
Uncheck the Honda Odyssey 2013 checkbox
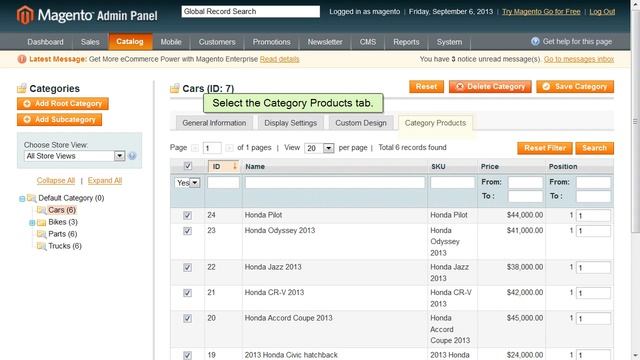click(187, 231)
